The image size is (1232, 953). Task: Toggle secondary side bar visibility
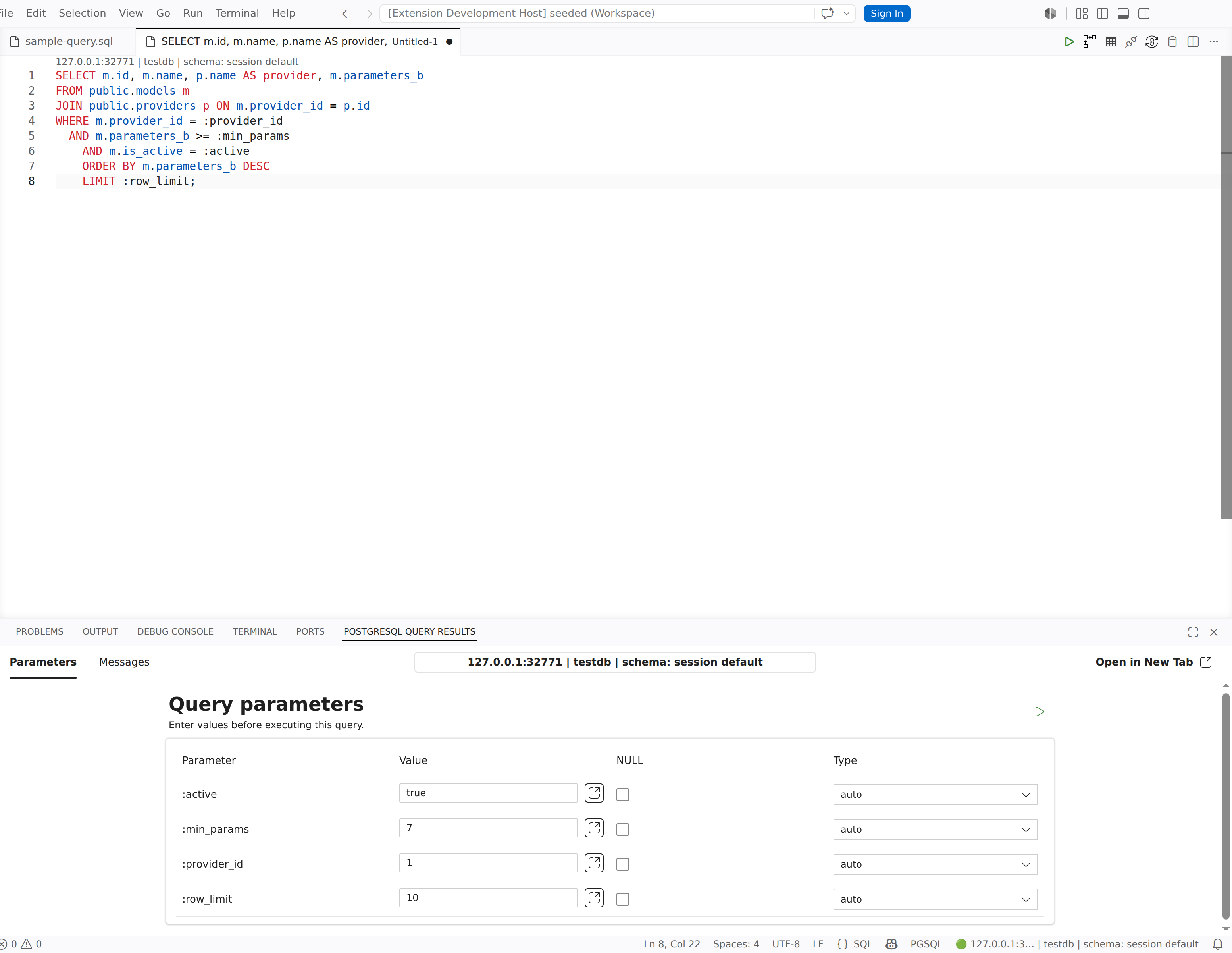click(1144, 14)
